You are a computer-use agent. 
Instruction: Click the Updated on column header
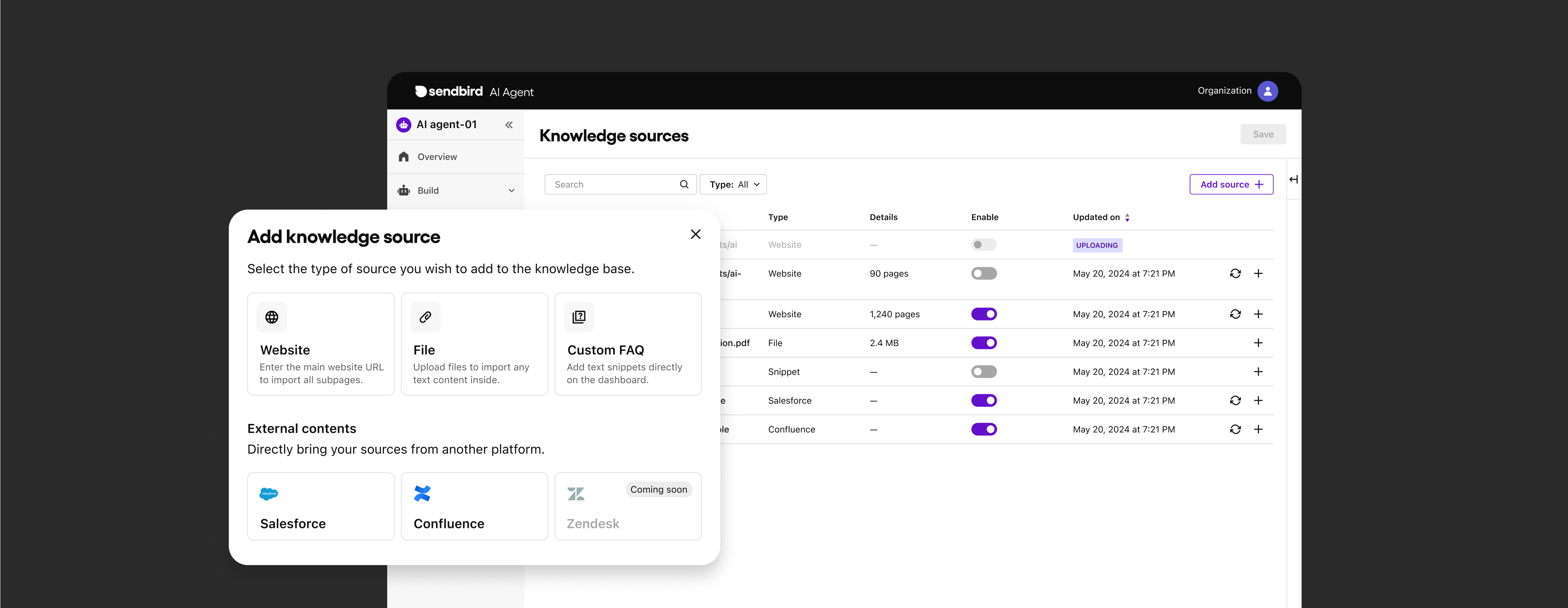pos(1096,217)
